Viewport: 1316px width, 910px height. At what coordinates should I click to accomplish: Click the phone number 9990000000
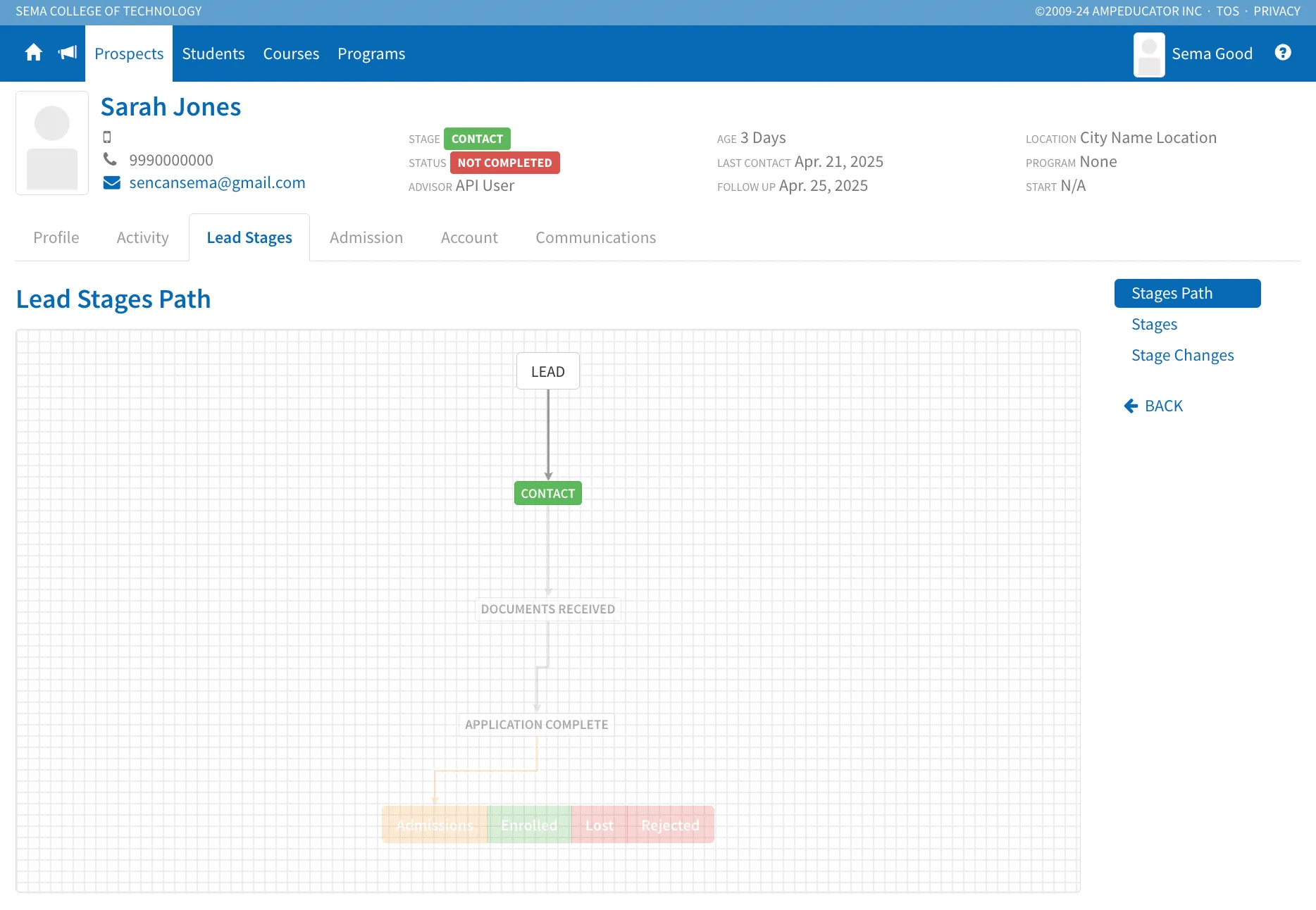coord(171,160)
